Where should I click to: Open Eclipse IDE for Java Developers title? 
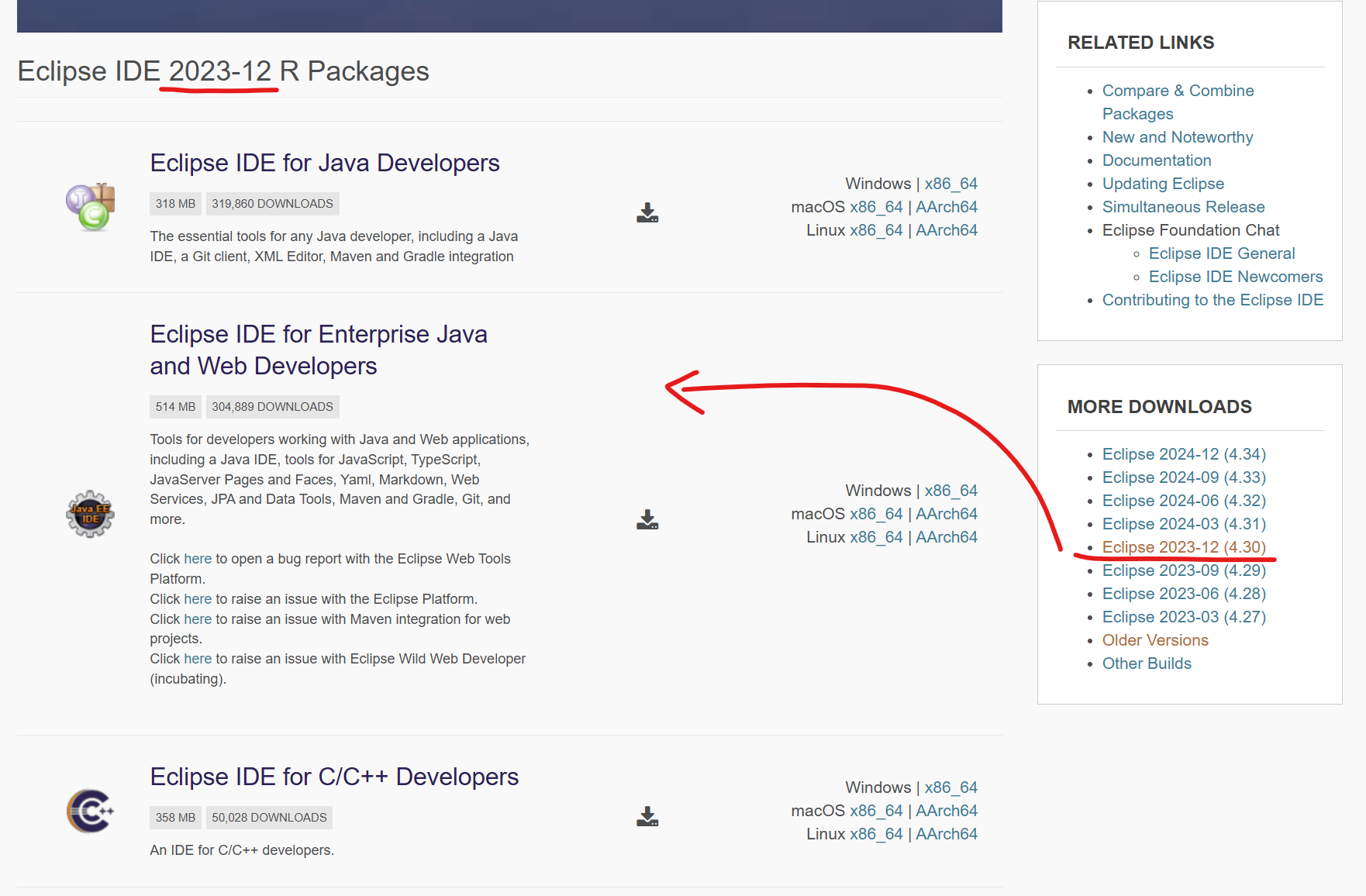(325, 163)
